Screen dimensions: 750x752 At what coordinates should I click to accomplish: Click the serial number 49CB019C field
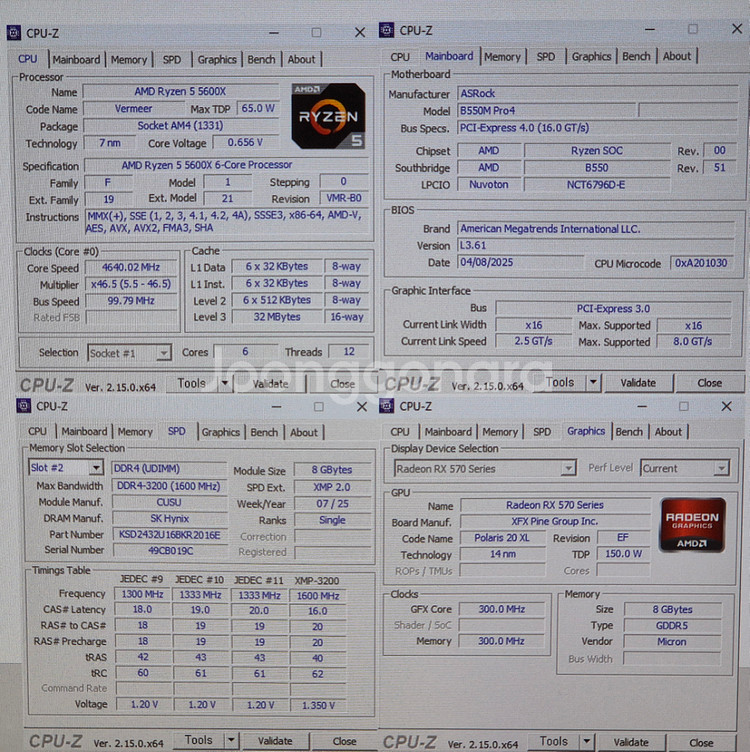pos(170,551)
